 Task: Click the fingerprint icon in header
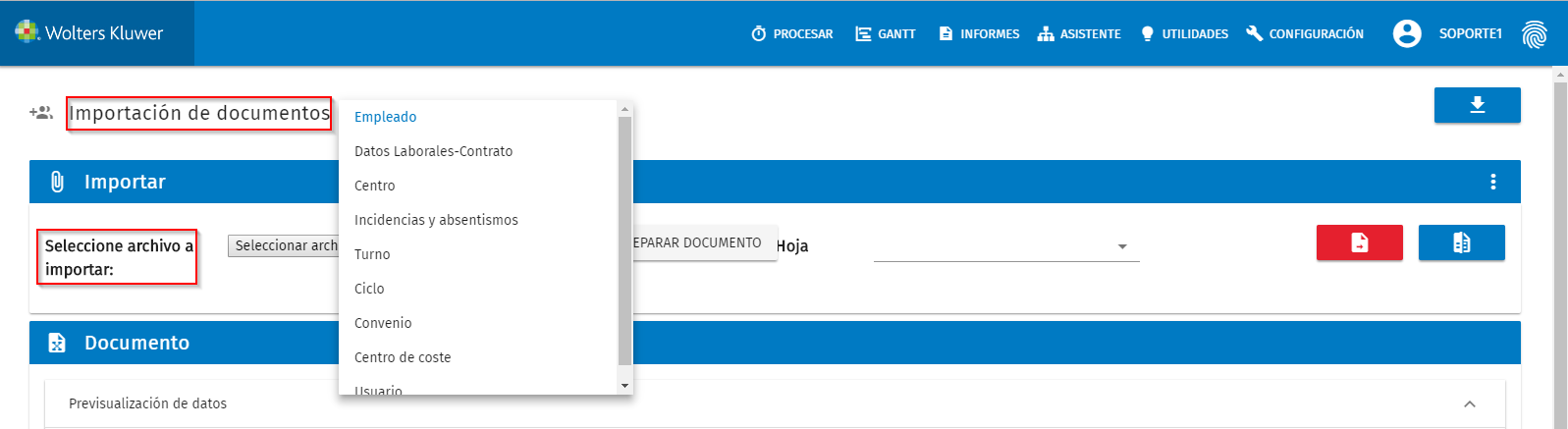(1534, 34)
